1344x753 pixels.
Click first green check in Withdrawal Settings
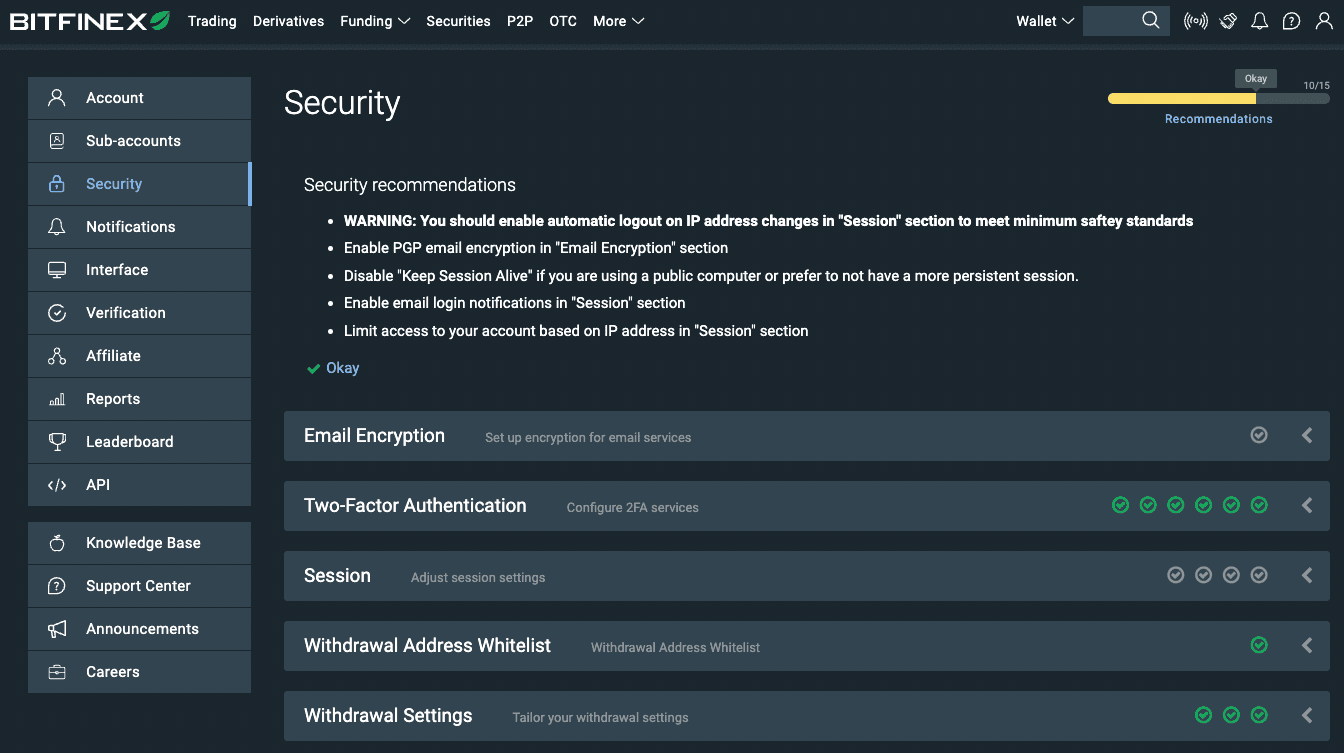(1204, 715)
